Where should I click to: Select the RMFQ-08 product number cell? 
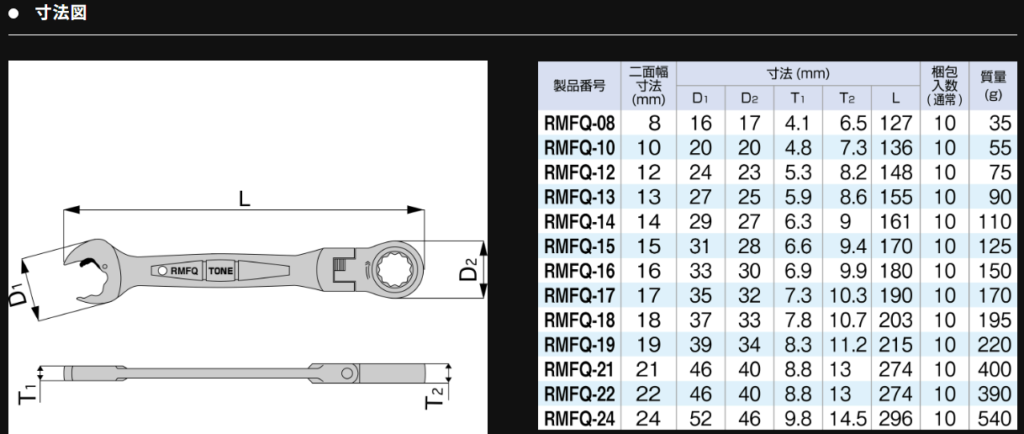pos(579,124)
